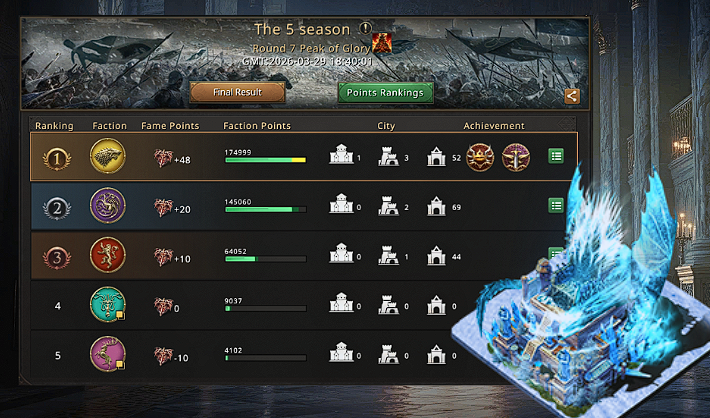Click the second achievement sword medal

pos(516,157)
